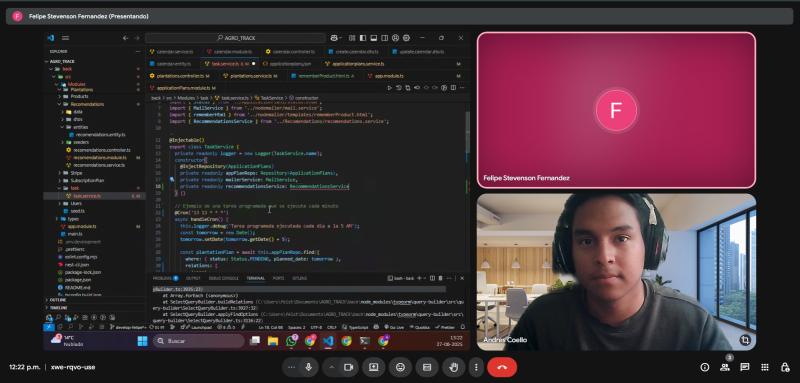Screen dimensions: 800x383
Task: Switch to the OUTPUT panel tab
Action: [193, 278]
